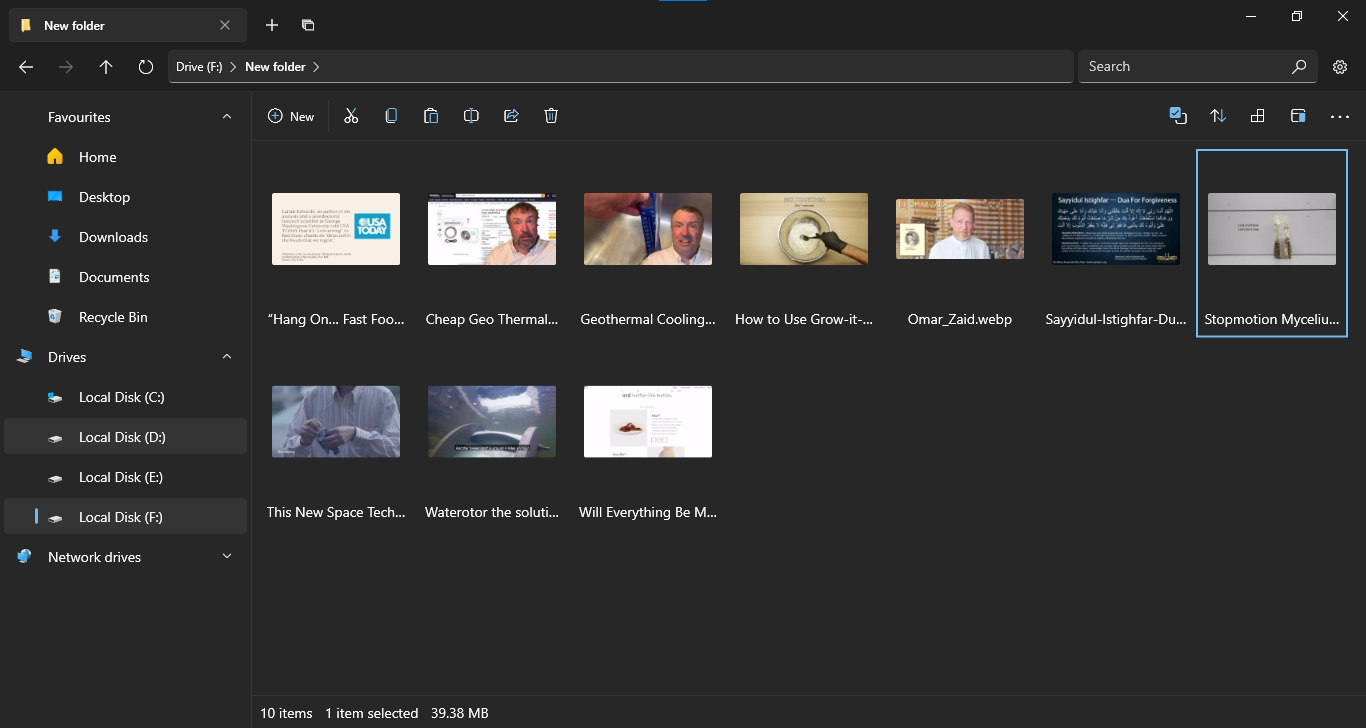
Task: Click the Drive (F:) breadcrumb
Action: (x=199, y=67)
